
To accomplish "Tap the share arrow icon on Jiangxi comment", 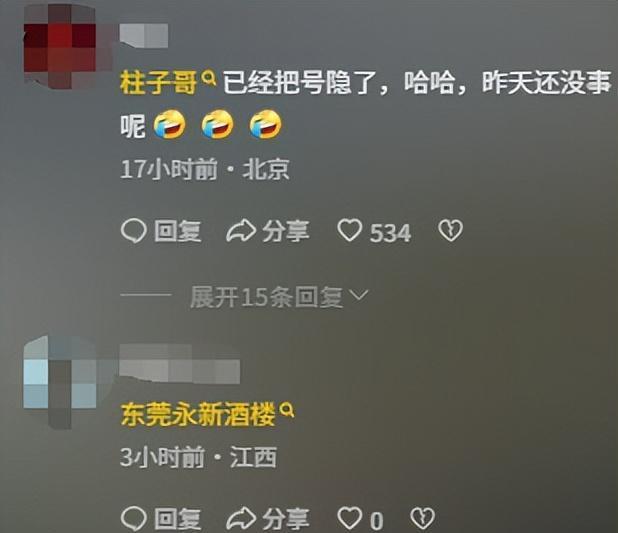I will (241, 518).
